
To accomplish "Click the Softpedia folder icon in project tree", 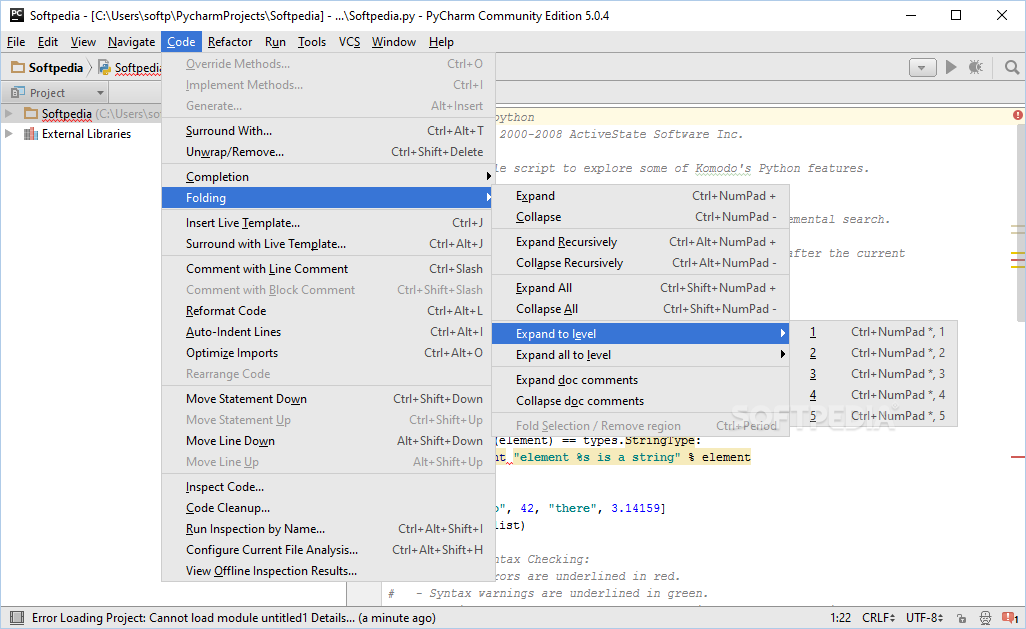I will pyautogui.click(x=31, y=113).
